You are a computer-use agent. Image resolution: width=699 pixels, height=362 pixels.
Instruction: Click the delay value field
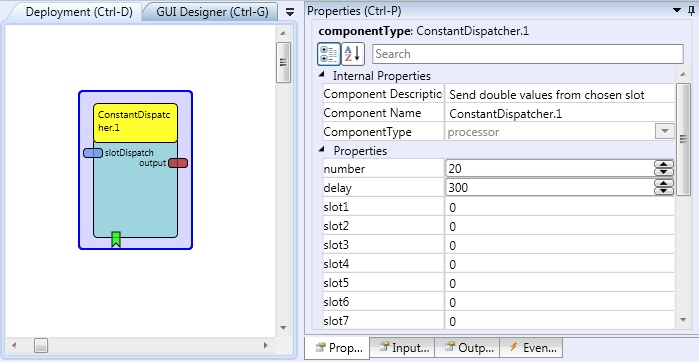550,188
